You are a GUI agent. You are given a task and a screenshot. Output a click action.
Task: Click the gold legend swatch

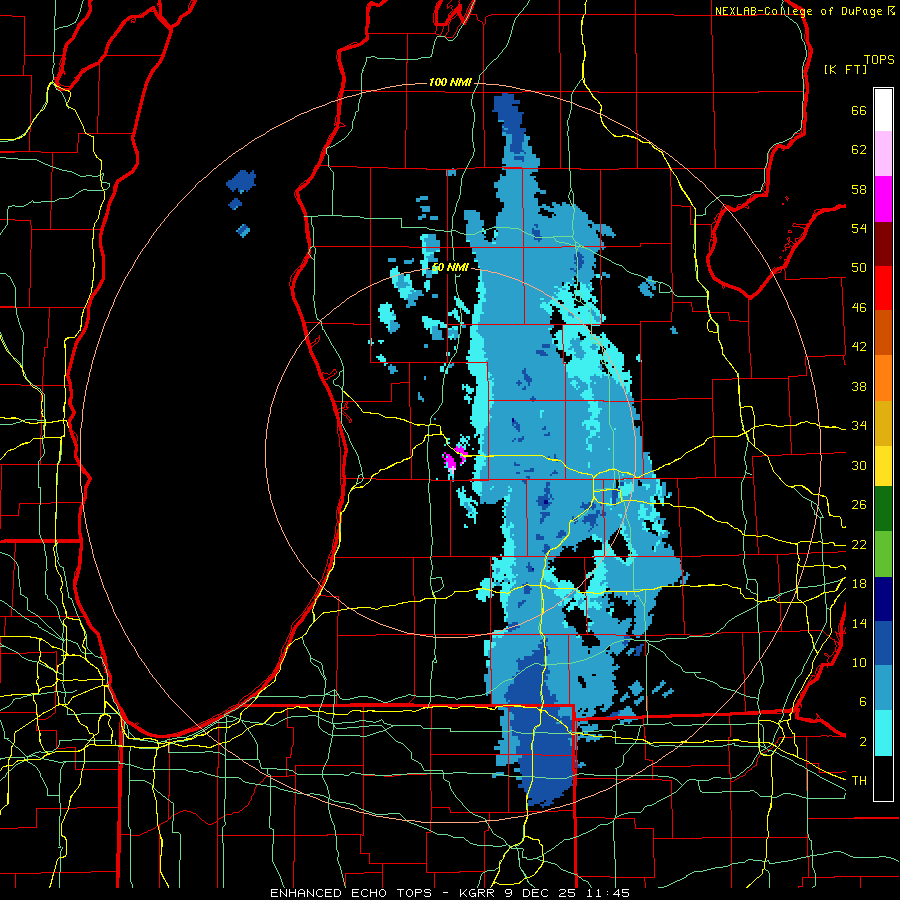883,423
